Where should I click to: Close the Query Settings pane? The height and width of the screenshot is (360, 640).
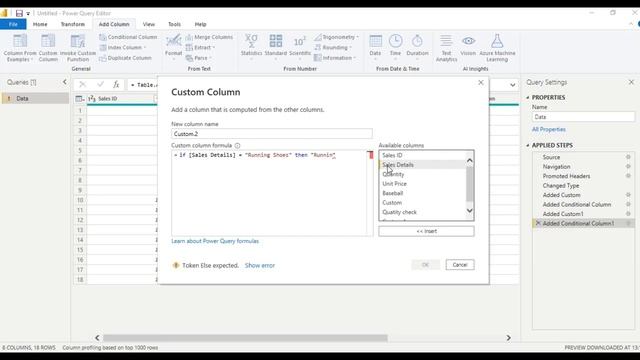(x=631, y=82)
